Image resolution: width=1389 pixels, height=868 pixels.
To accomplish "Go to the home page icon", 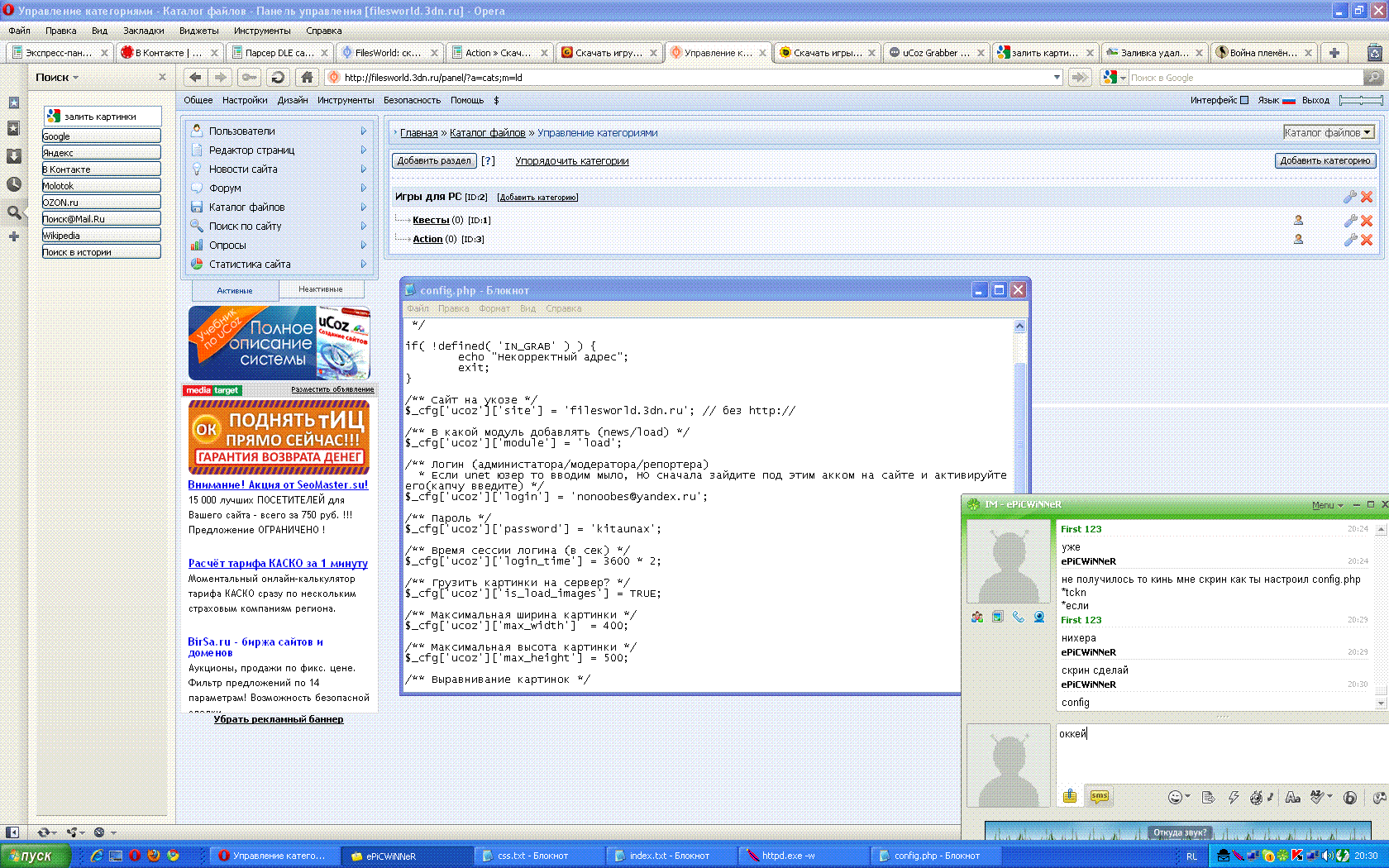I will [x=307, y=77].
